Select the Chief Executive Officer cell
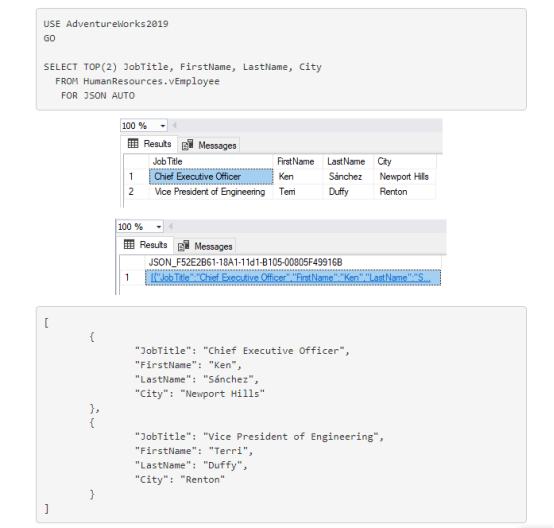Image resolution: width=554 pixels, height=528 pixels. [211, 176]
